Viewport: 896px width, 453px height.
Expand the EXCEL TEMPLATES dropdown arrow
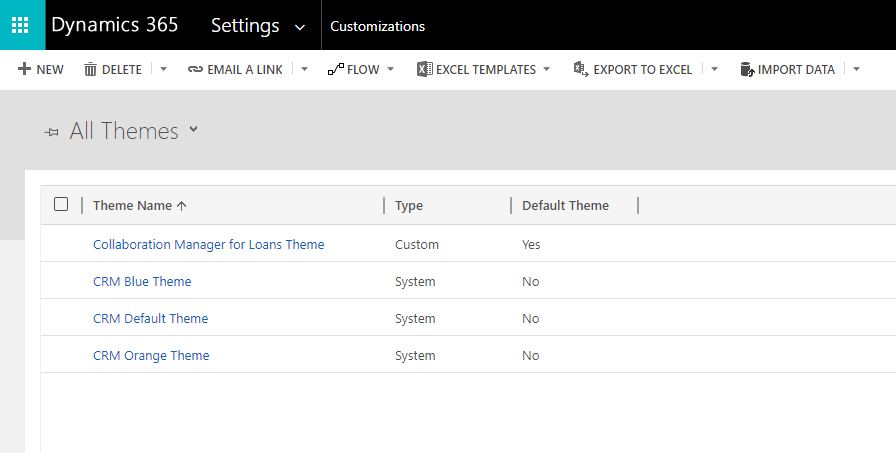[x=546, y=69]
